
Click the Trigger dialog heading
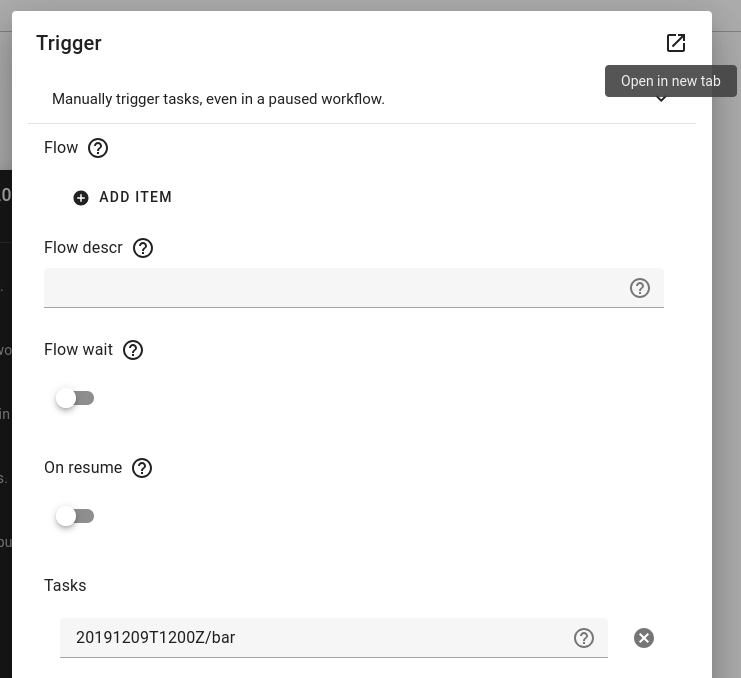tap(69, 43)
